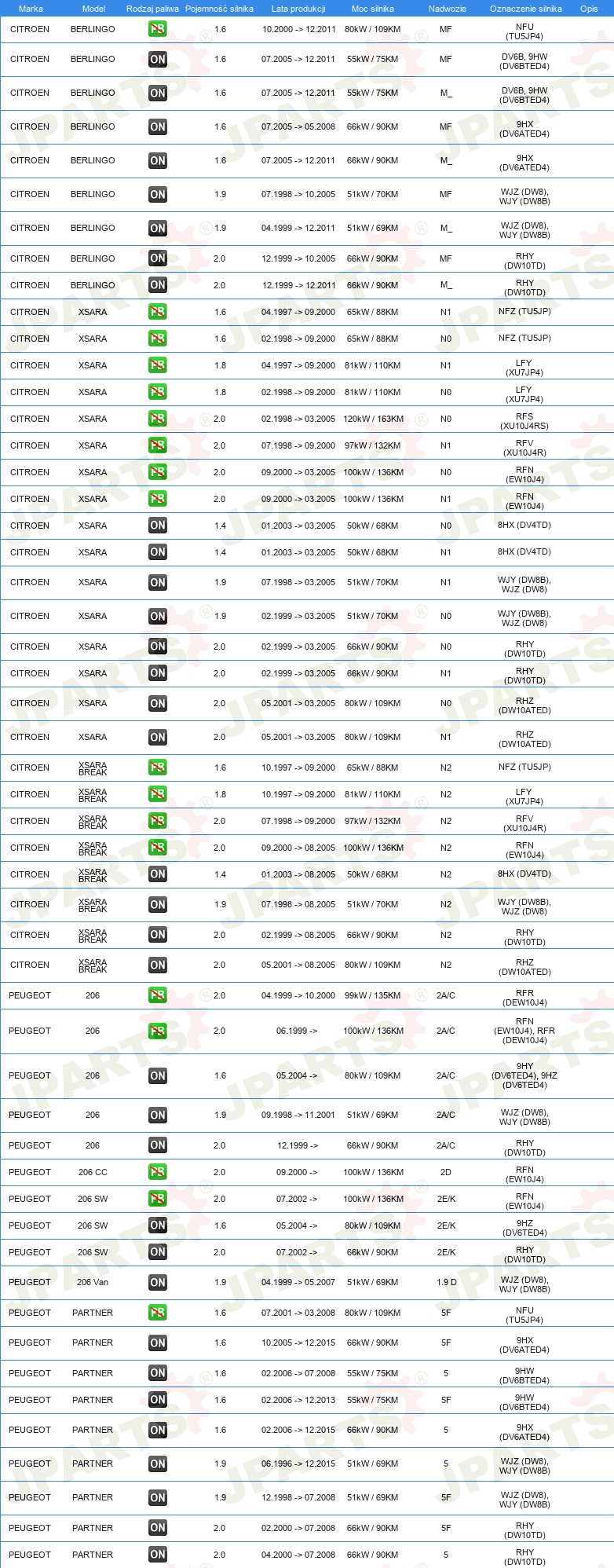Viewport: 614px width, 1568px height.
Task: Click the ON icon for Xsara 1.9 07.1998 -> 03.2005
Action: point(158,582)
